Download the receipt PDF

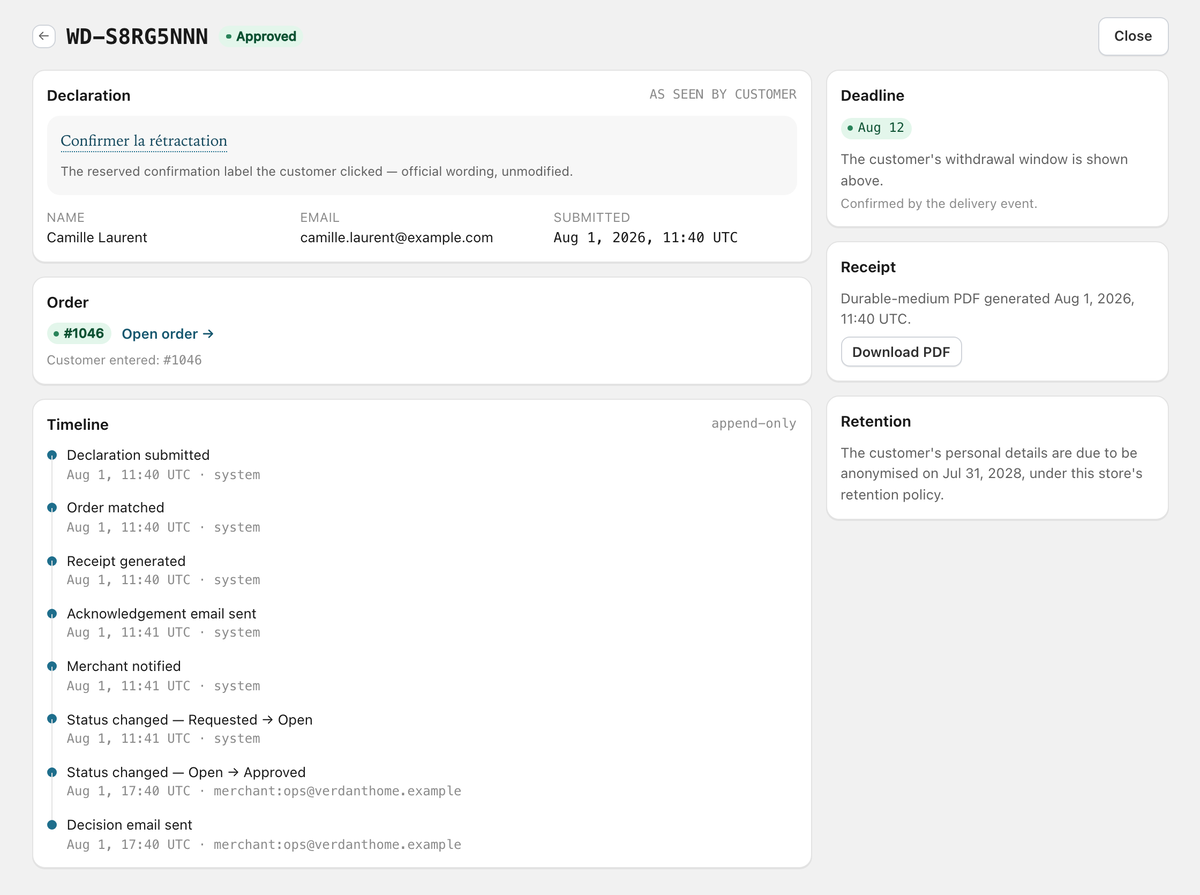coord(901,352)
